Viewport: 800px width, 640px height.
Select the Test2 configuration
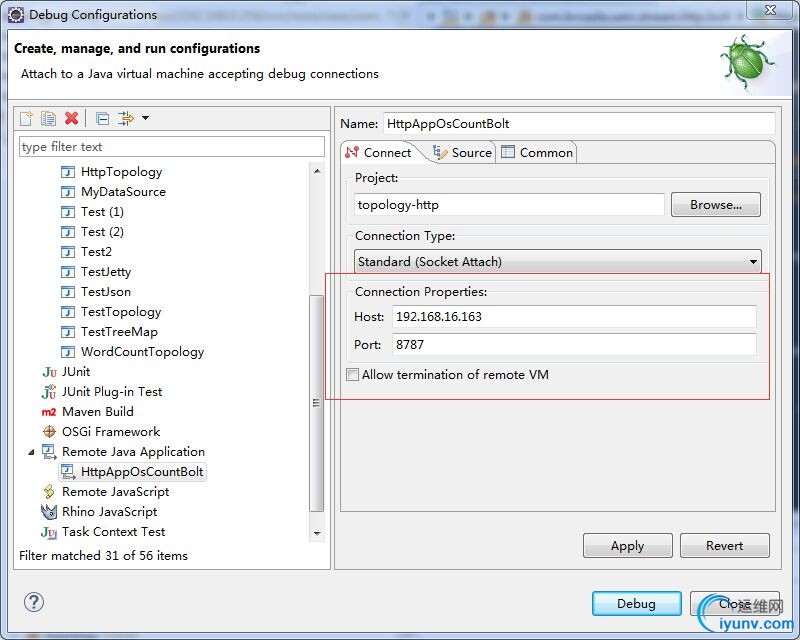click(96, 252)
